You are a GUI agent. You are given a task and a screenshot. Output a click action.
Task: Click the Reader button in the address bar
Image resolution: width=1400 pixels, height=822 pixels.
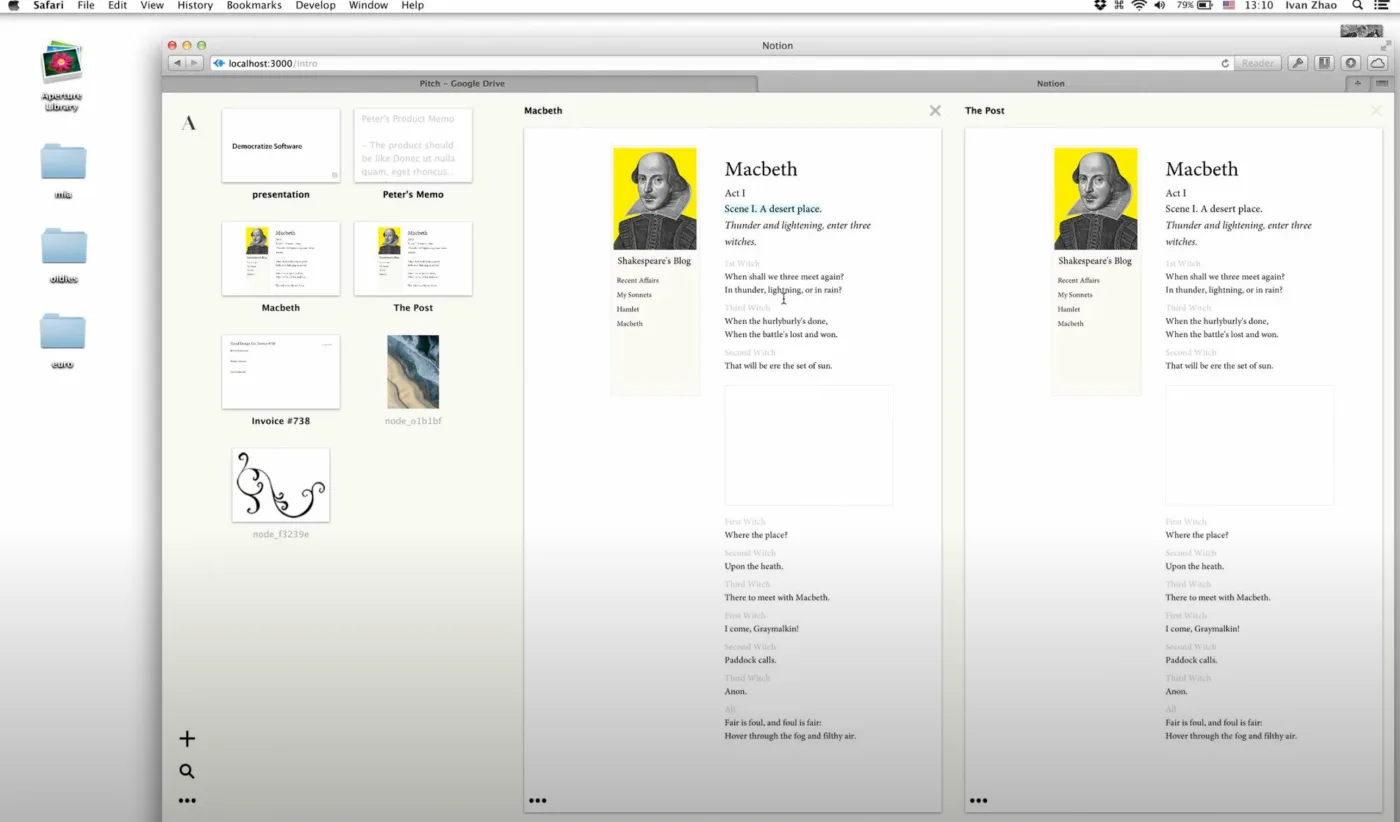[x=1257, y=63]
